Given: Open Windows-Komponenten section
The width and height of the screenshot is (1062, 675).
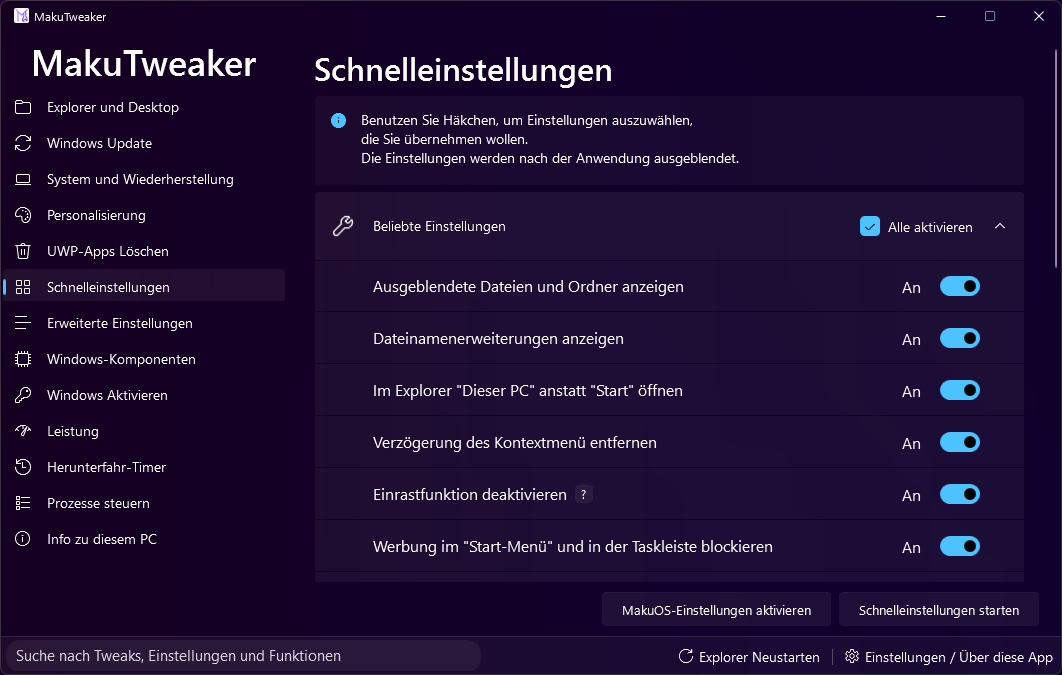Looking at the screenshot, I should (144, 359).
